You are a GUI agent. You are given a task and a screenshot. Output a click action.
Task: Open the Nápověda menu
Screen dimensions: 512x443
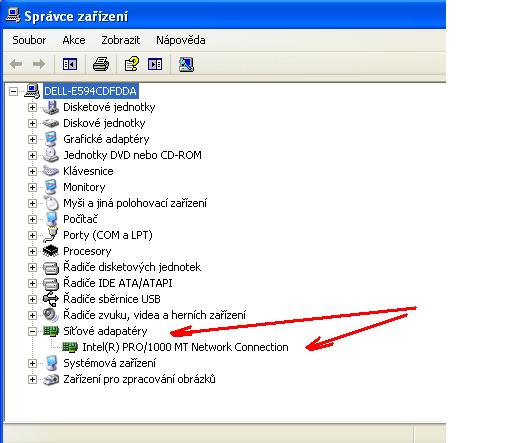click(x=180, y=40)
